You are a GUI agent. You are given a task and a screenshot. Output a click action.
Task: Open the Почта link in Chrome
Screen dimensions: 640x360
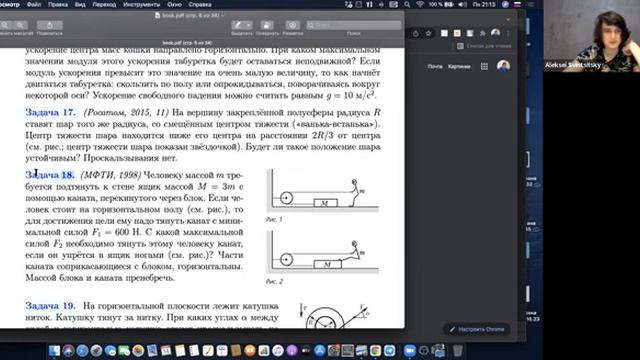435,66
